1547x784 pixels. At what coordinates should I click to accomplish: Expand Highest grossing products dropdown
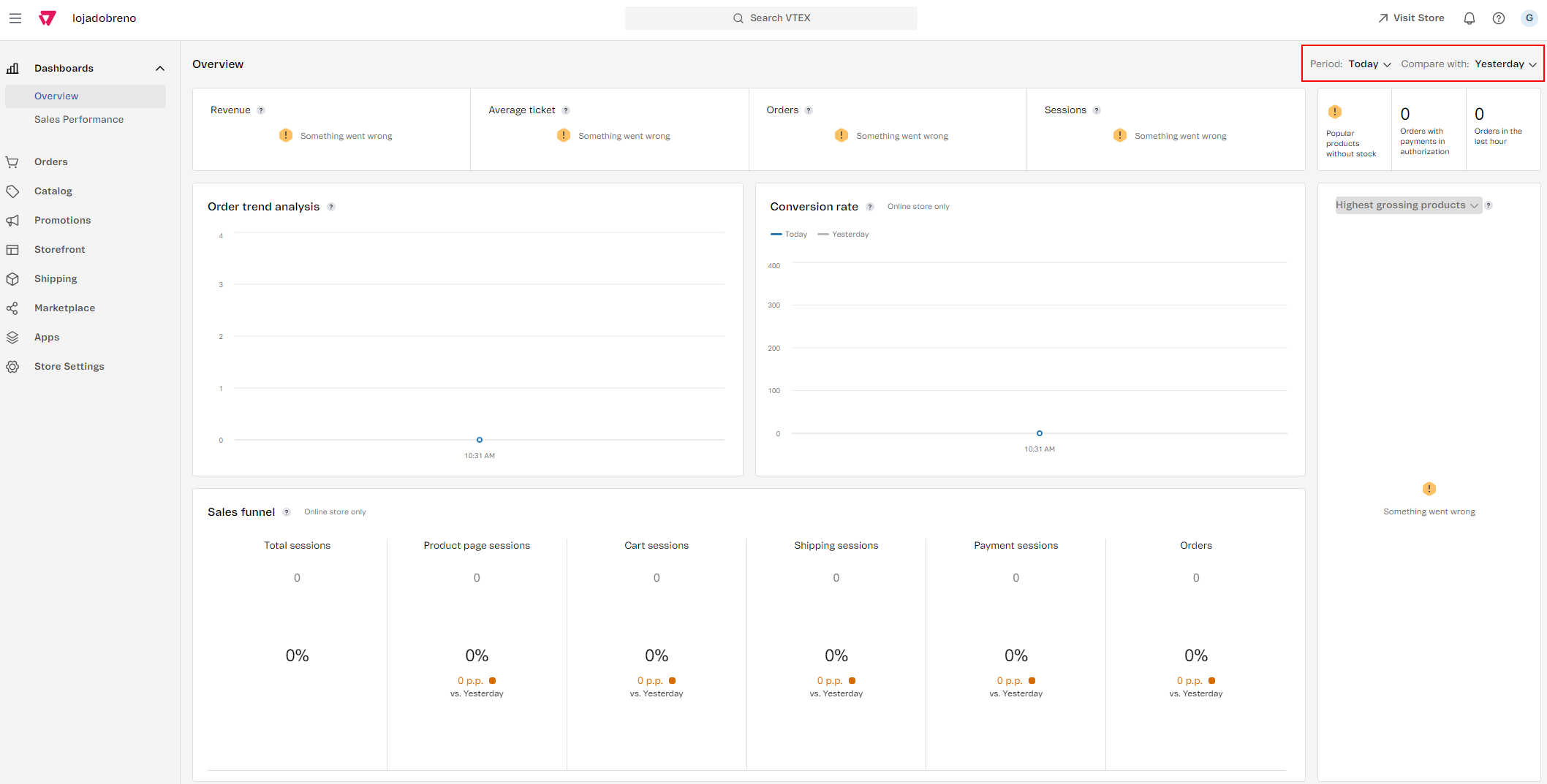pos(1407,205)
